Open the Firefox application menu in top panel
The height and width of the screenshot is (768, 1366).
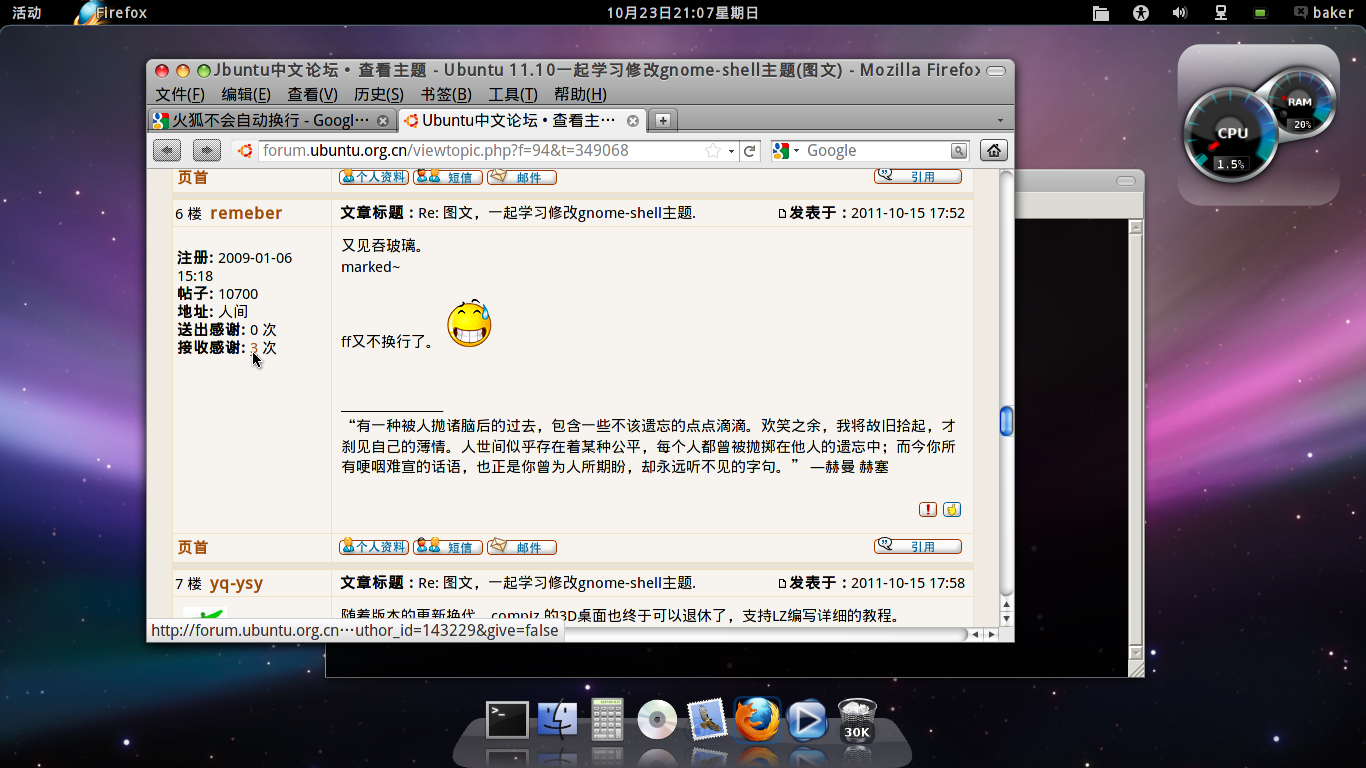point(112,13)
